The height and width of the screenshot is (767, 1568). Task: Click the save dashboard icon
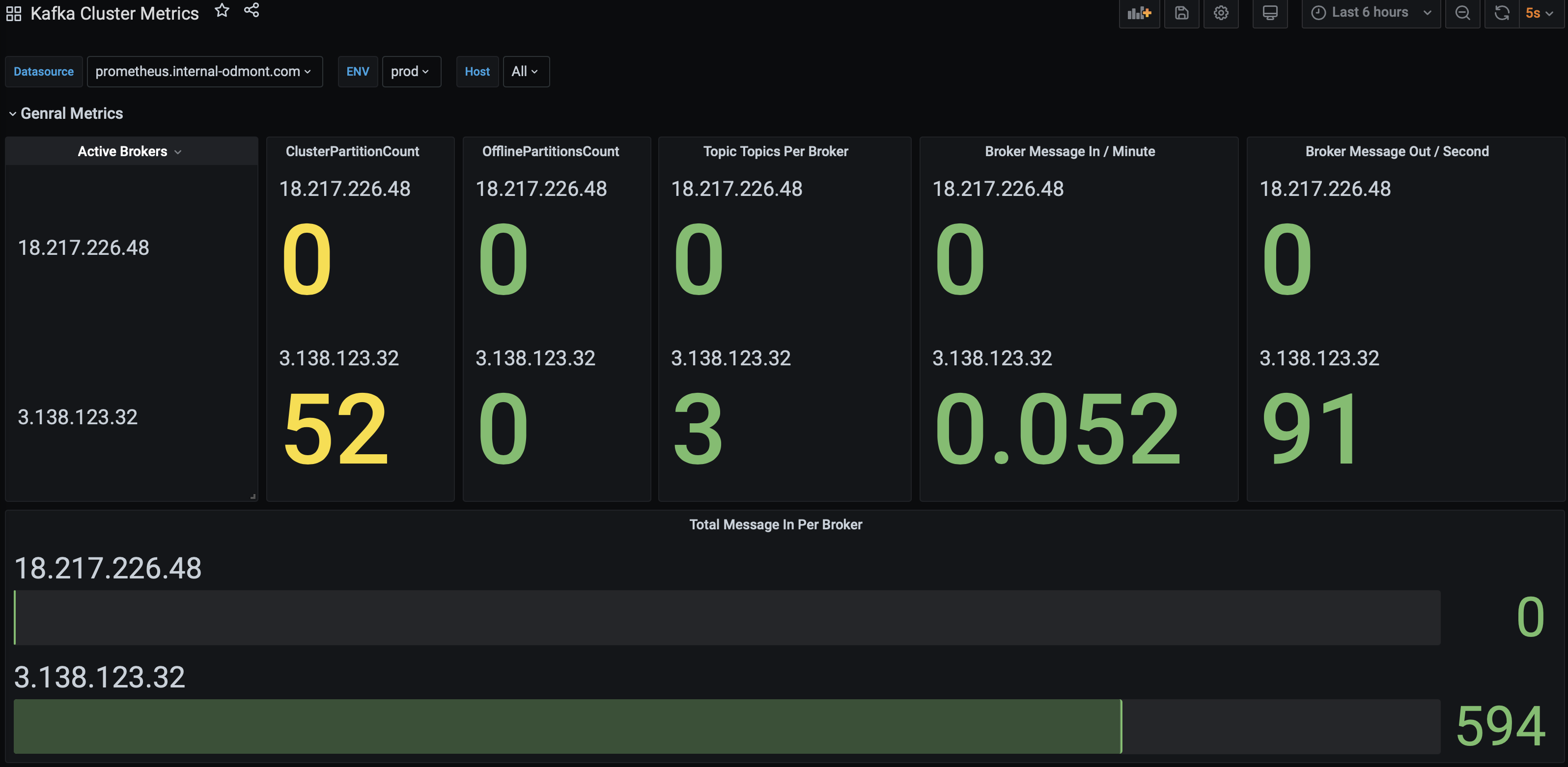tap(1181, 13)
